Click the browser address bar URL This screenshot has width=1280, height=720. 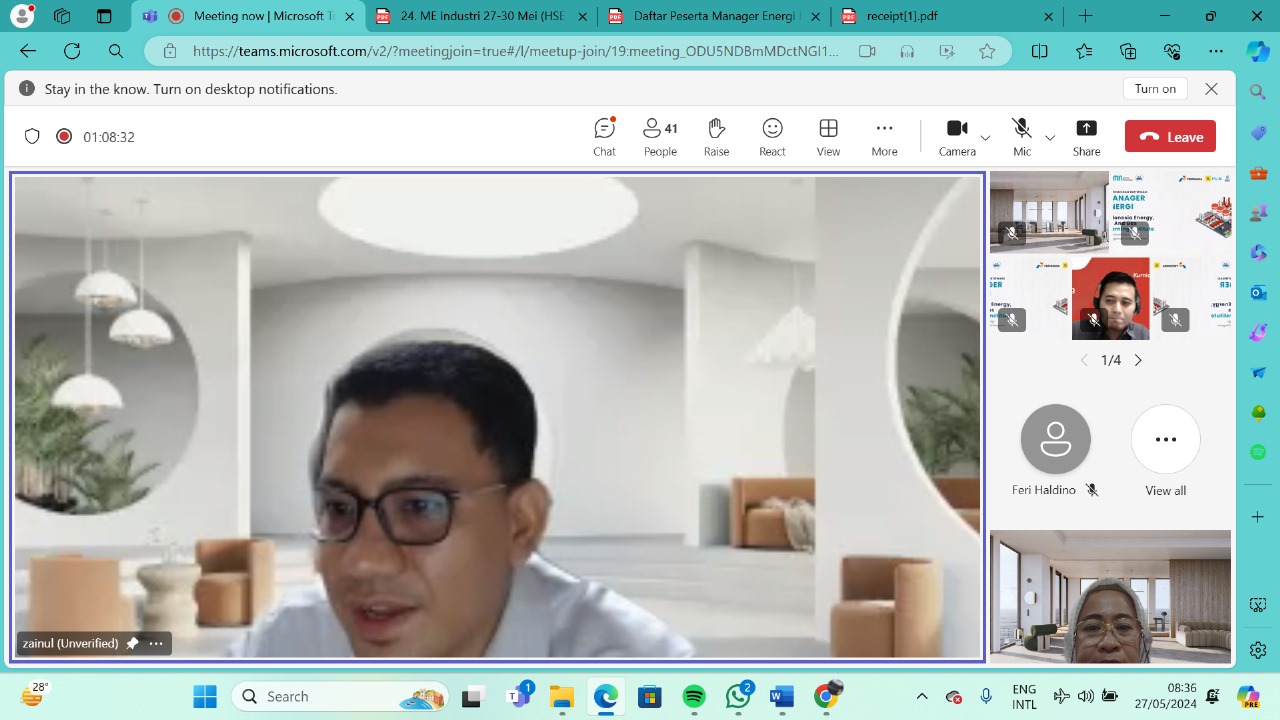pos(515,51)
